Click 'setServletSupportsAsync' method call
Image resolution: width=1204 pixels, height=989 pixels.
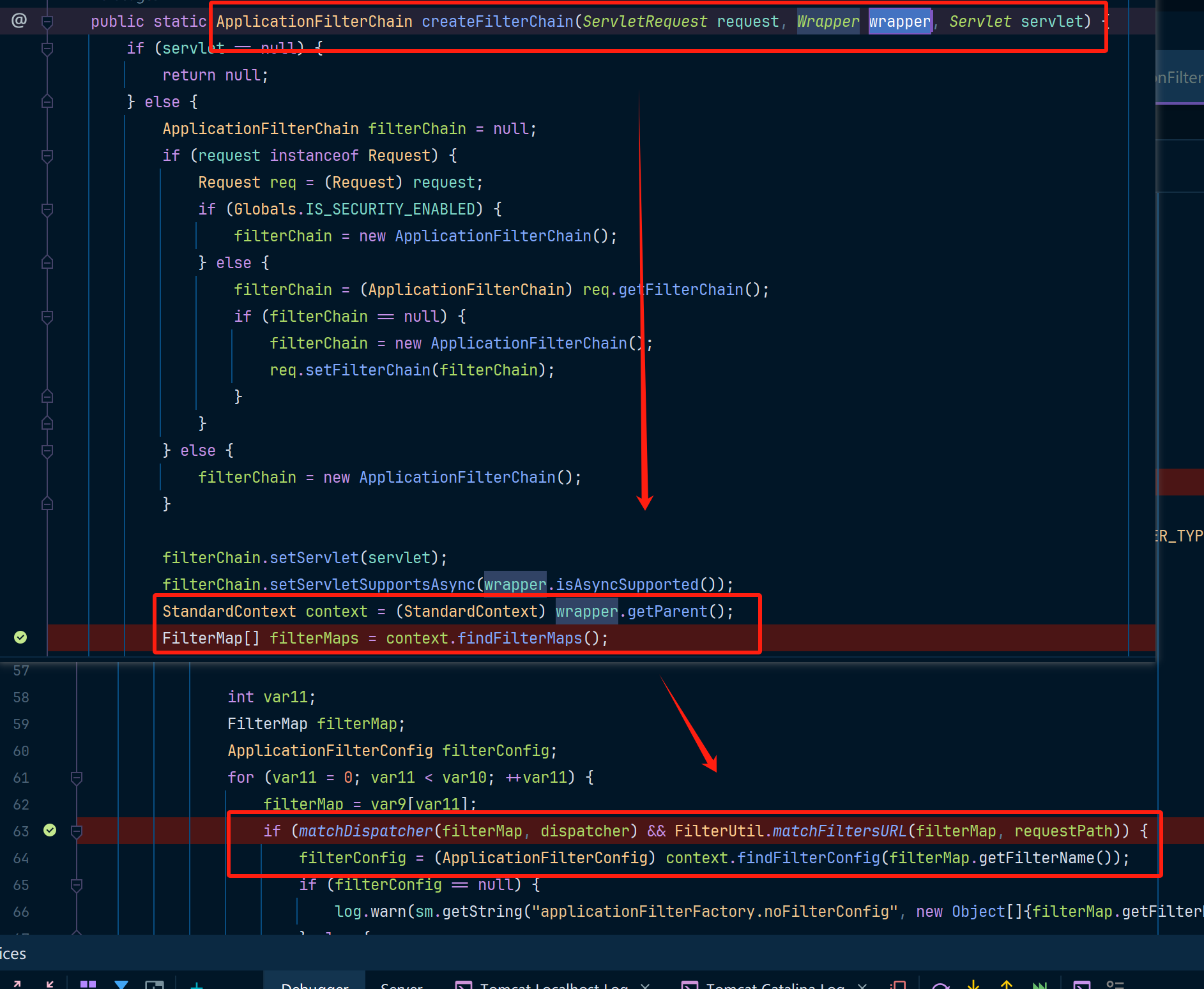[372, 584]
